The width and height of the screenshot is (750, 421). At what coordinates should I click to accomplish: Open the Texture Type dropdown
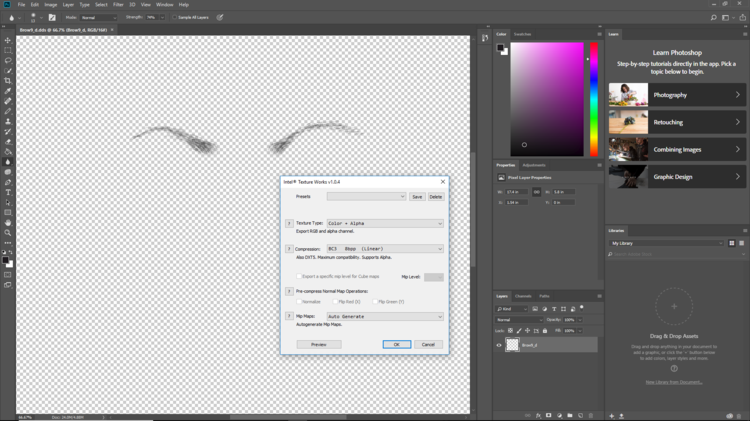coord(385,223)
